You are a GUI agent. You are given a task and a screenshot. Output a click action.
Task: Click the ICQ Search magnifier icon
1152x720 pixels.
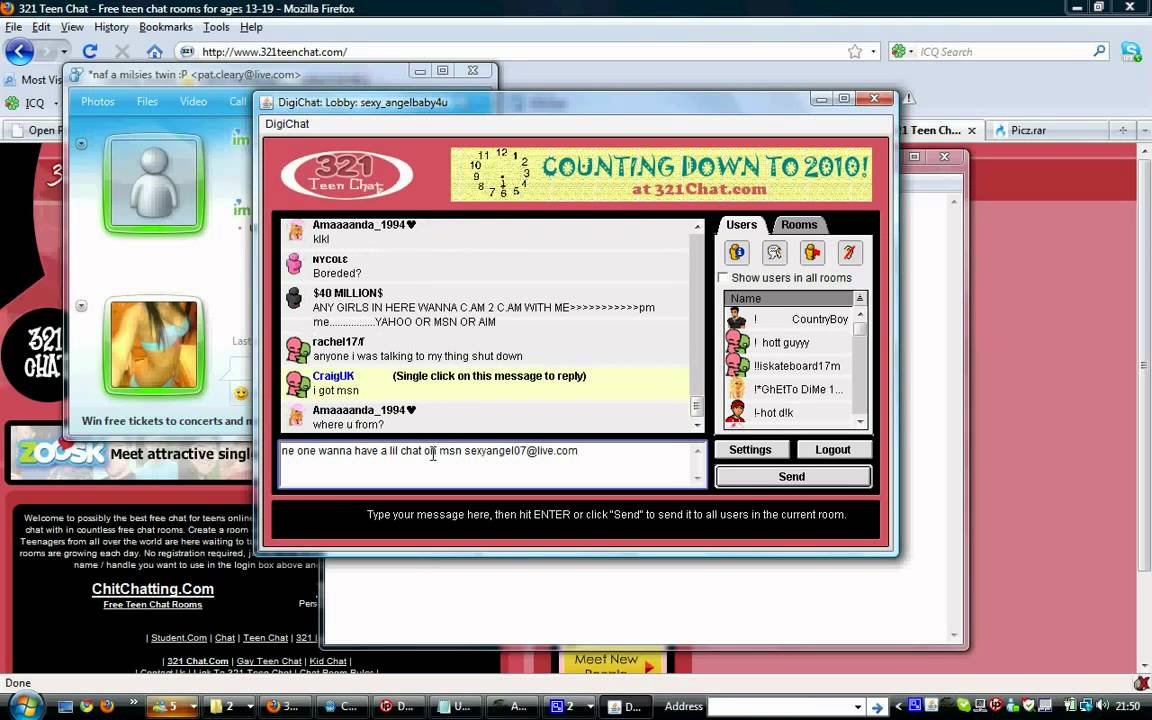tap(1099, 51)
